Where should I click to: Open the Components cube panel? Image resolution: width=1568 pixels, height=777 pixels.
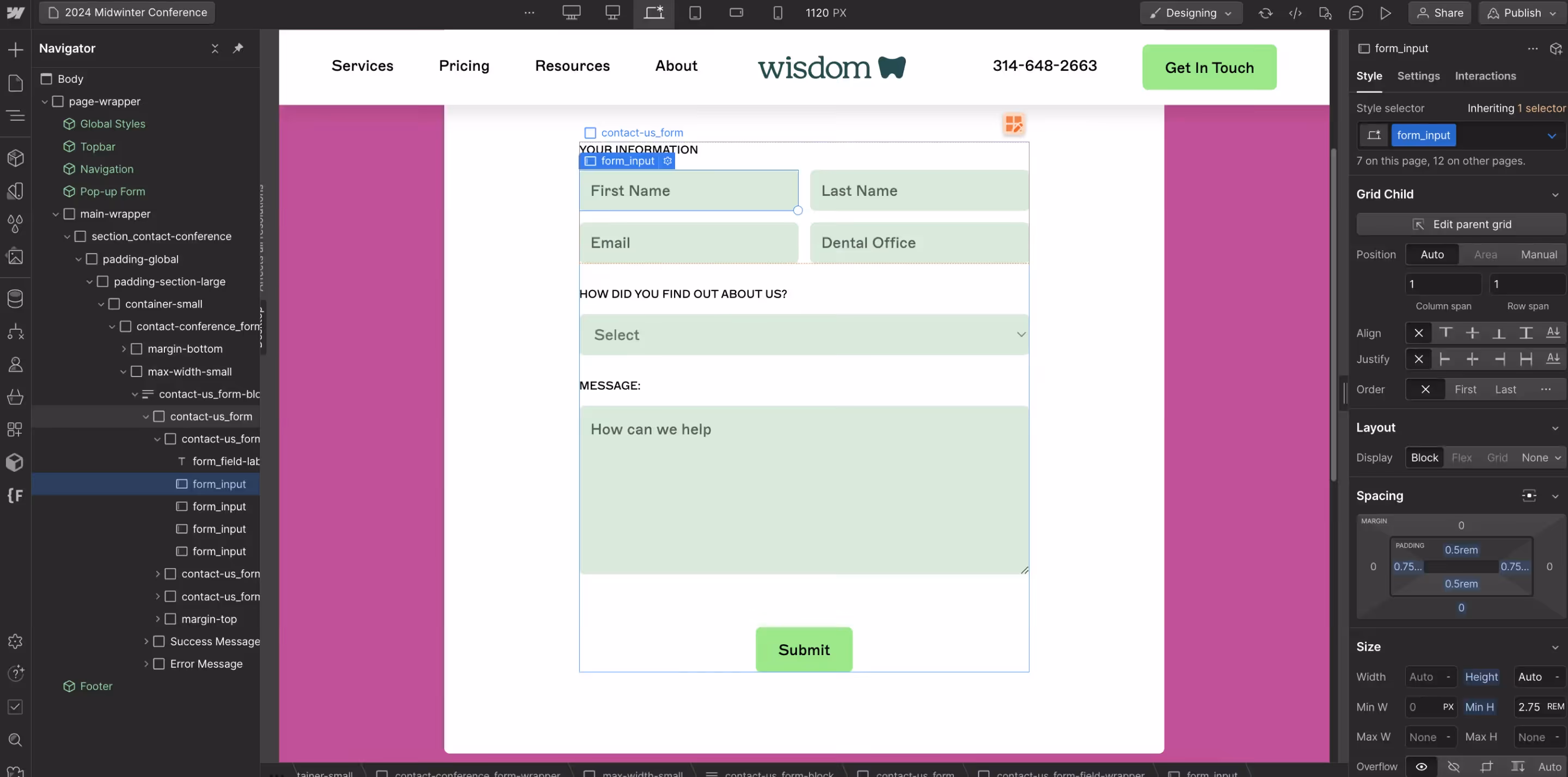15,158
